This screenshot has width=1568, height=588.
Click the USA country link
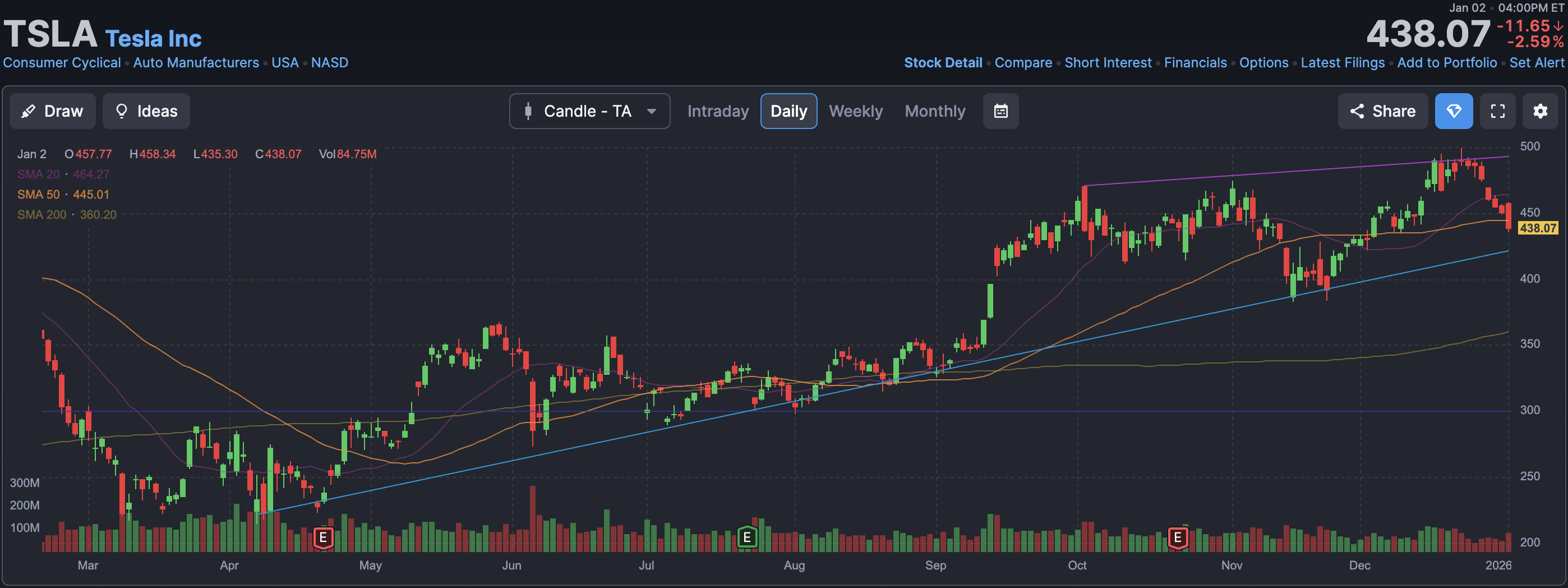pos(285,63)
